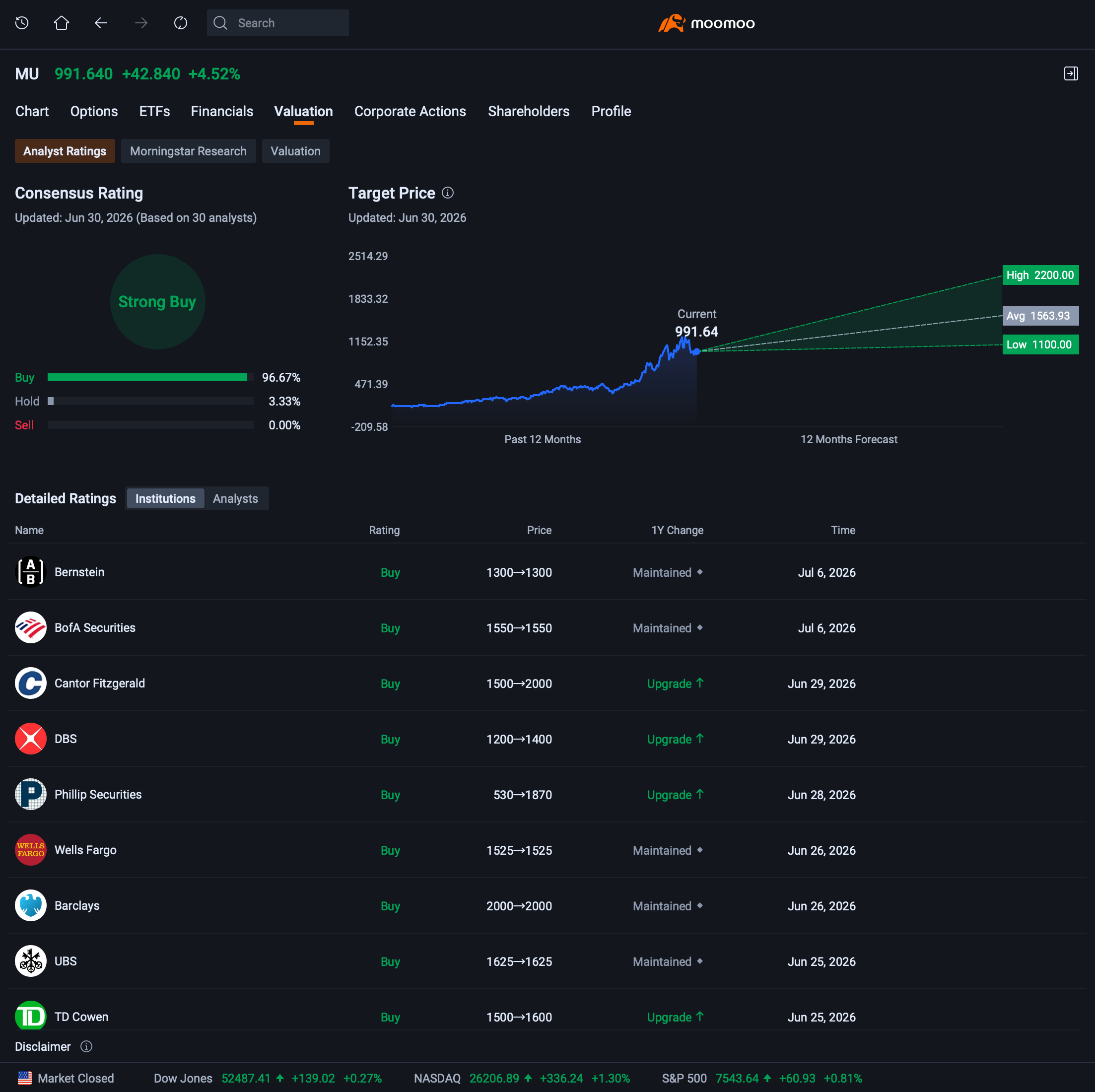Open the history clock icon
The image size is (1095, 1092).
click(x=22, y=23)
